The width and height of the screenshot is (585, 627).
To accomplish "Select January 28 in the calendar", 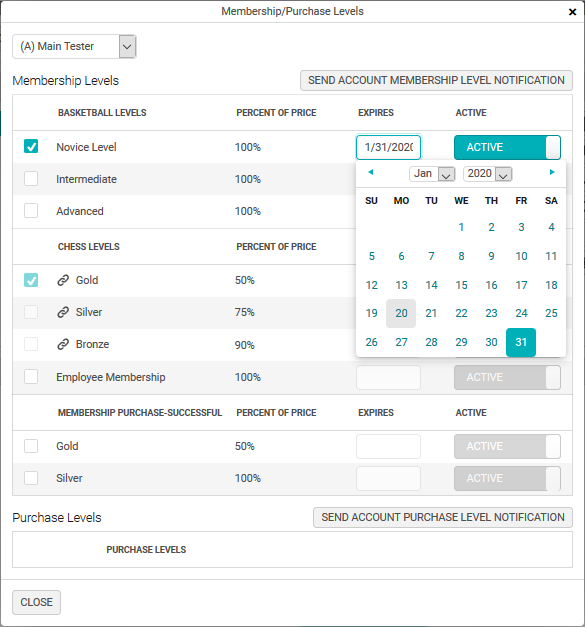I will 431,342.
